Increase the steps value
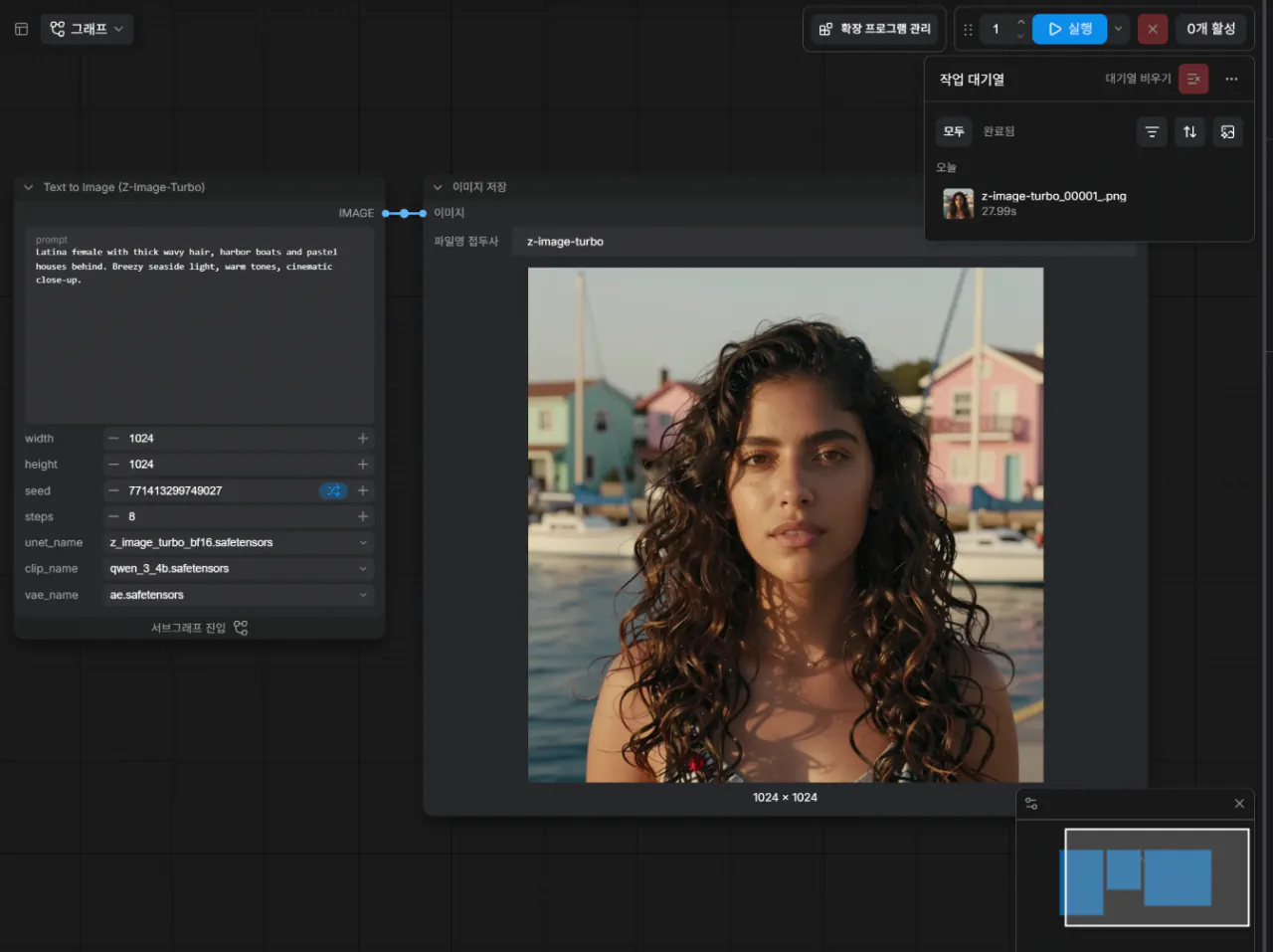 (363, 516)
